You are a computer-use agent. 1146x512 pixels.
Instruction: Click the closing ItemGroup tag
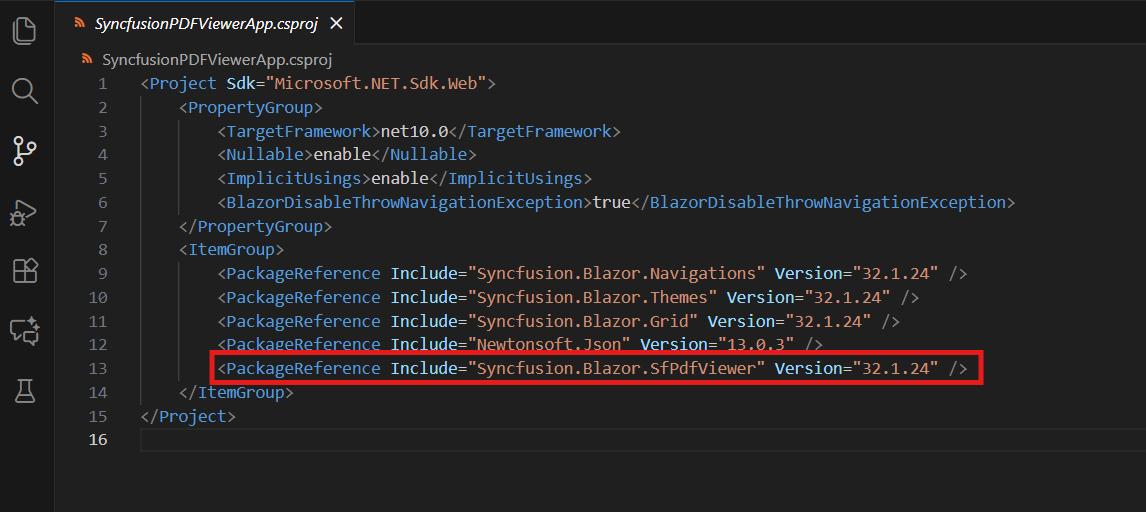click(x=237, y=392)
